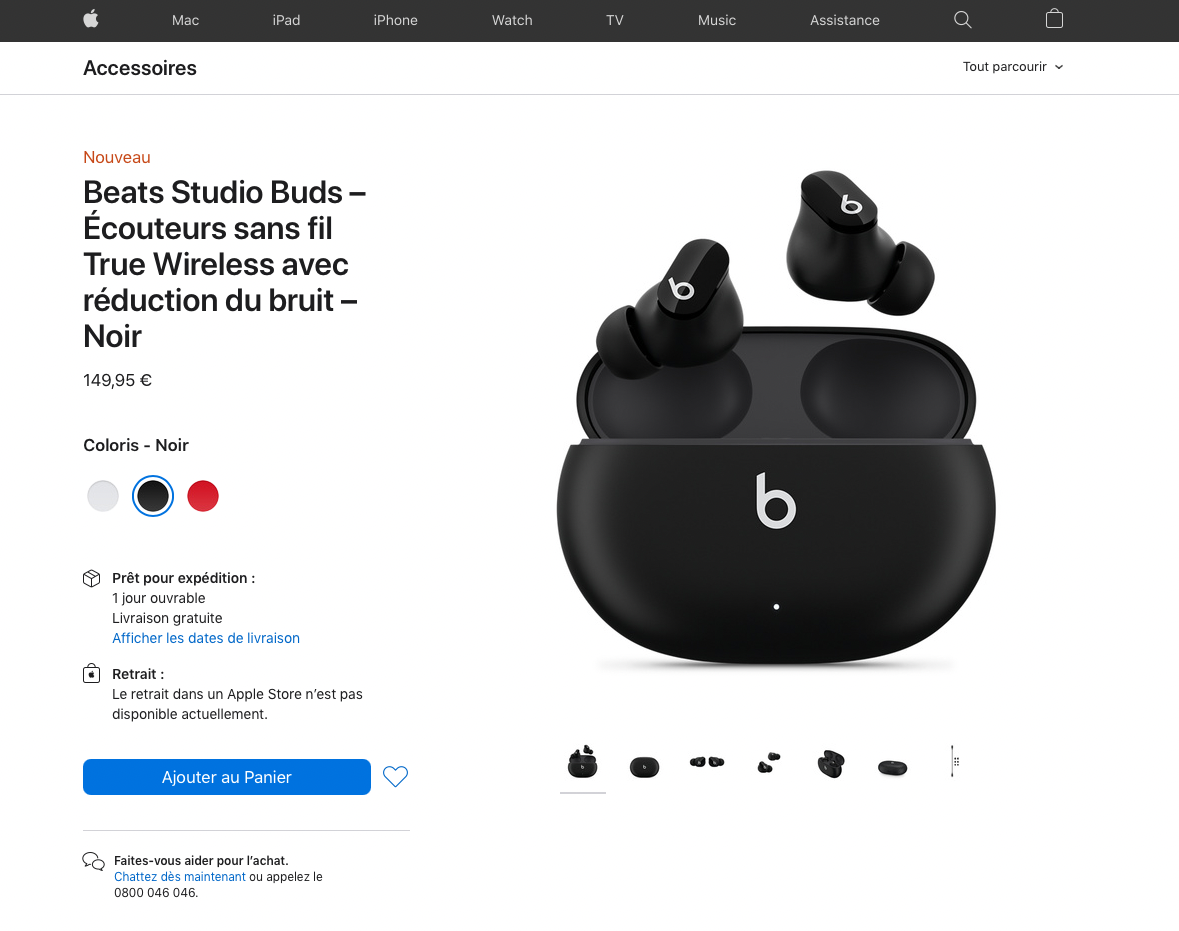Viewport: 1179px width, 931px height.
Task: Show the charging cable thumbnail image
Action: pyautogui.click(x=953, y=761)
